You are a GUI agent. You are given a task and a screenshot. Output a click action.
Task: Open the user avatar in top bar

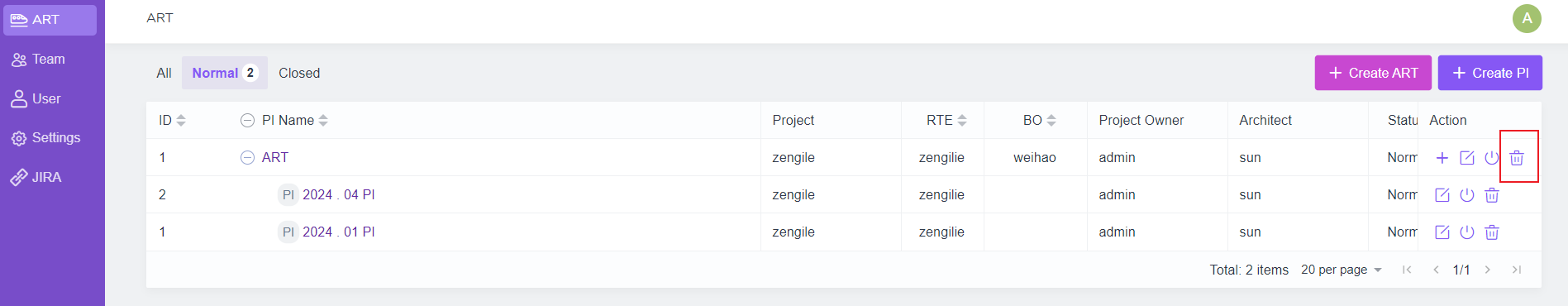click(x=1527, y=18)
